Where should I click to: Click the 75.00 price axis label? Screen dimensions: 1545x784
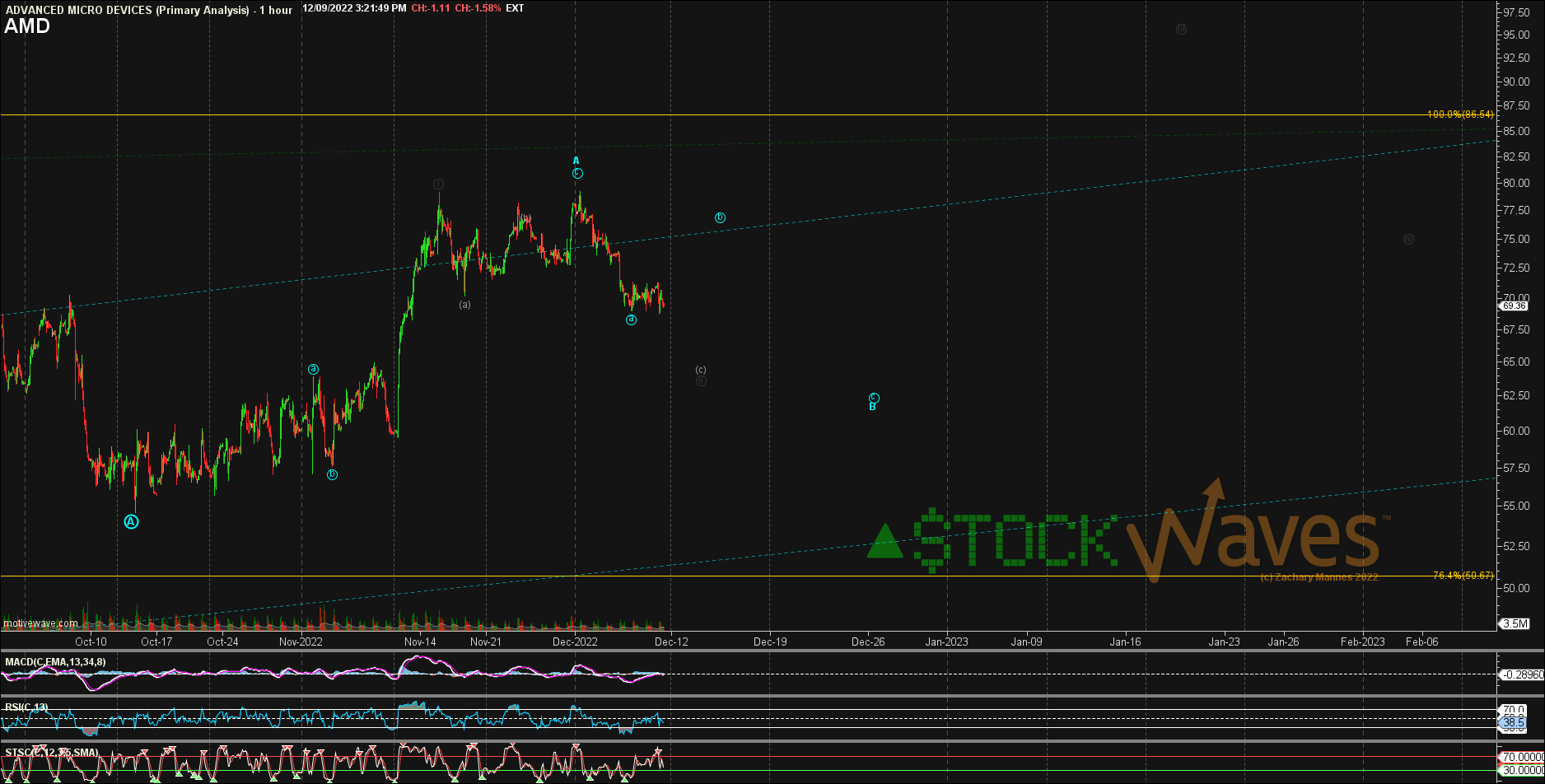pos(1517,239)
